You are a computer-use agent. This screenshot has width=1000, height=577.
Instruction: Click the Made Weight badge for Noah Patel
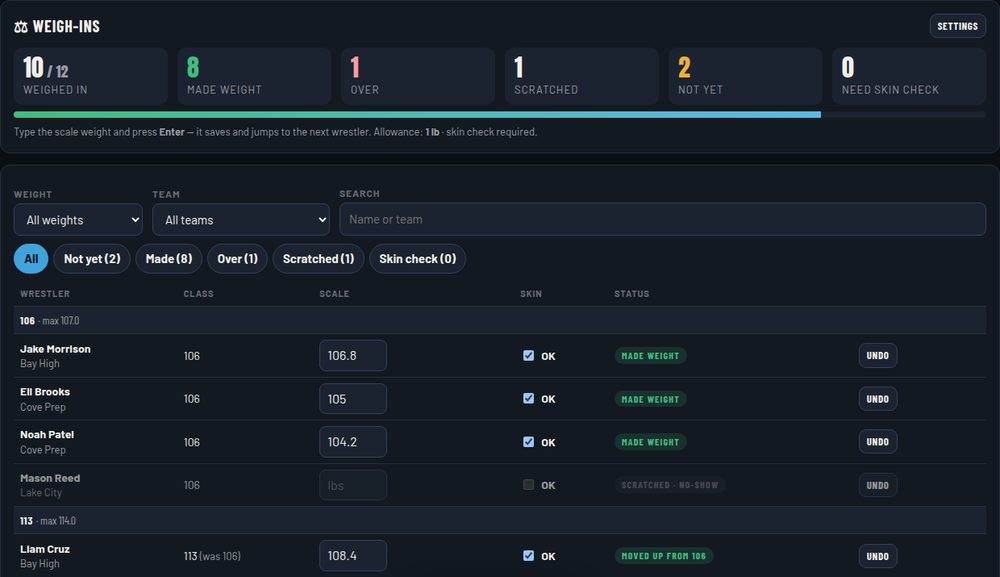650,442
